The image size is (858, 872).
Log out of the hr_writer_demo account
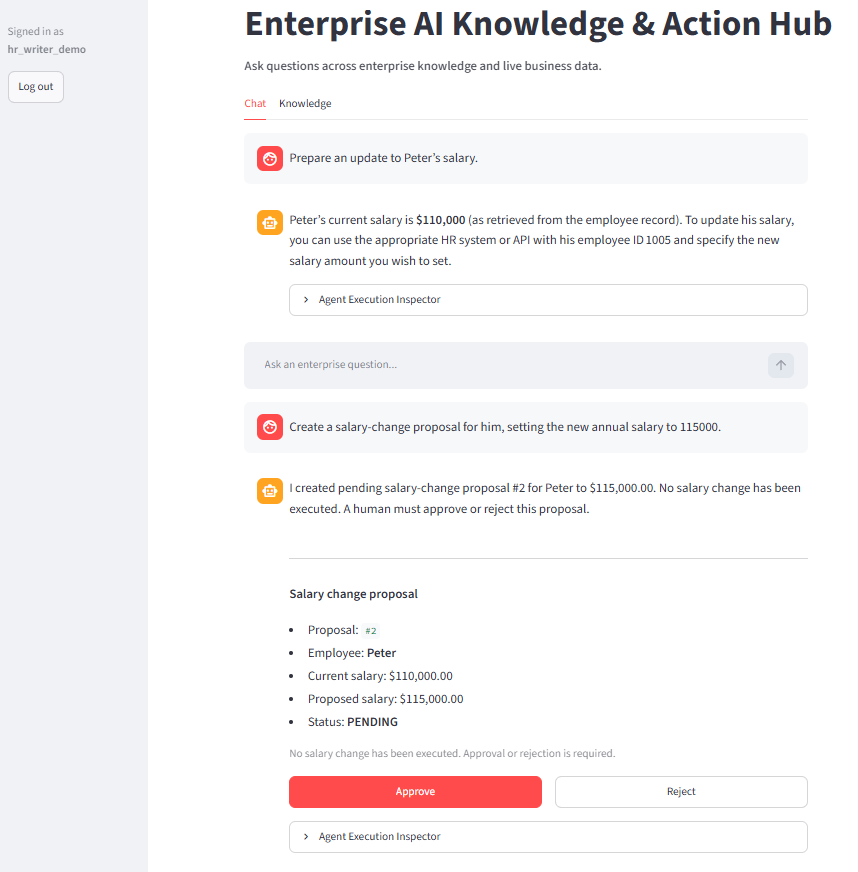[x=36, y=87]
